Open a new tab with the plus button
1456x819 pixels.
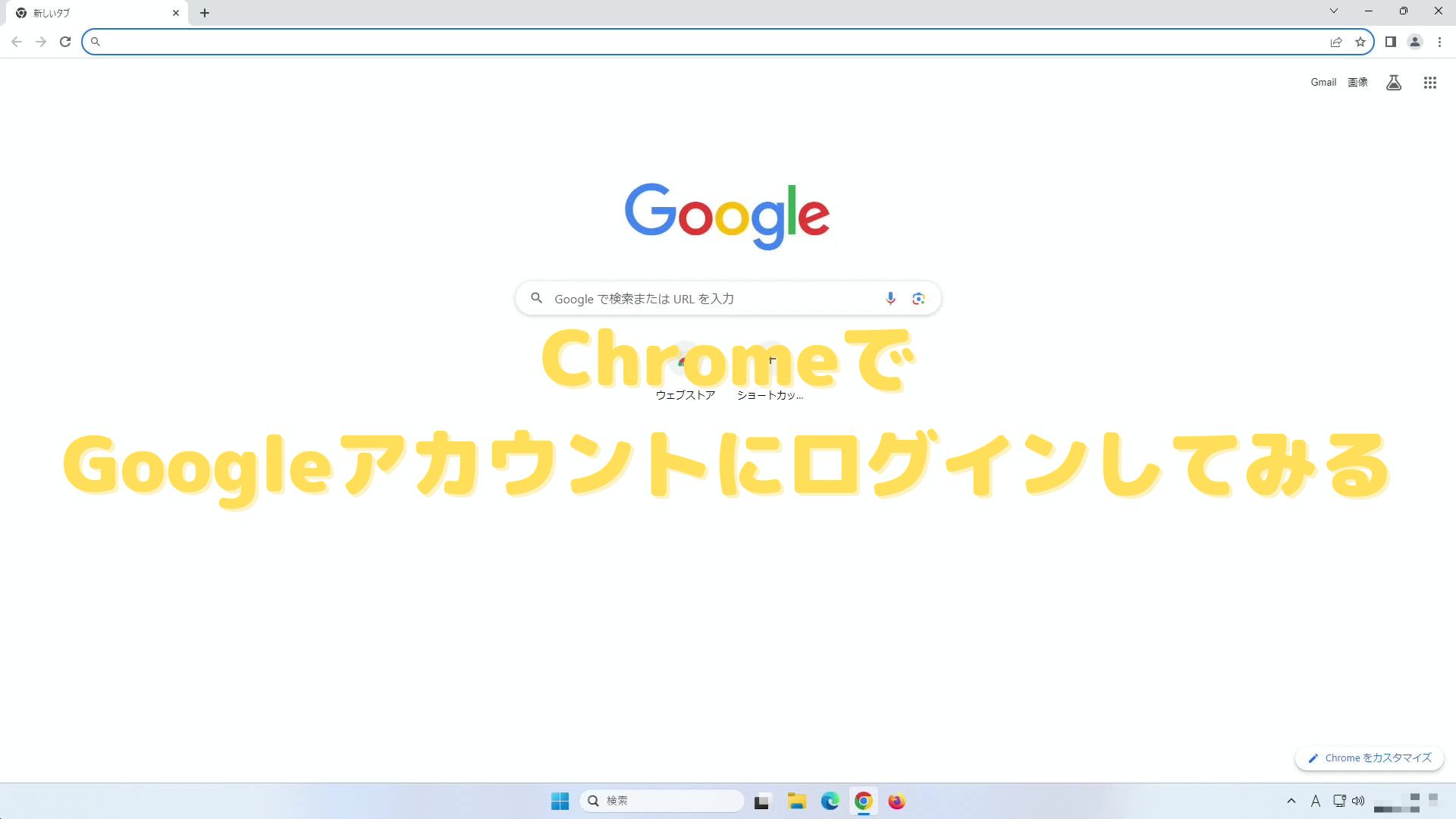coord(205,13)
